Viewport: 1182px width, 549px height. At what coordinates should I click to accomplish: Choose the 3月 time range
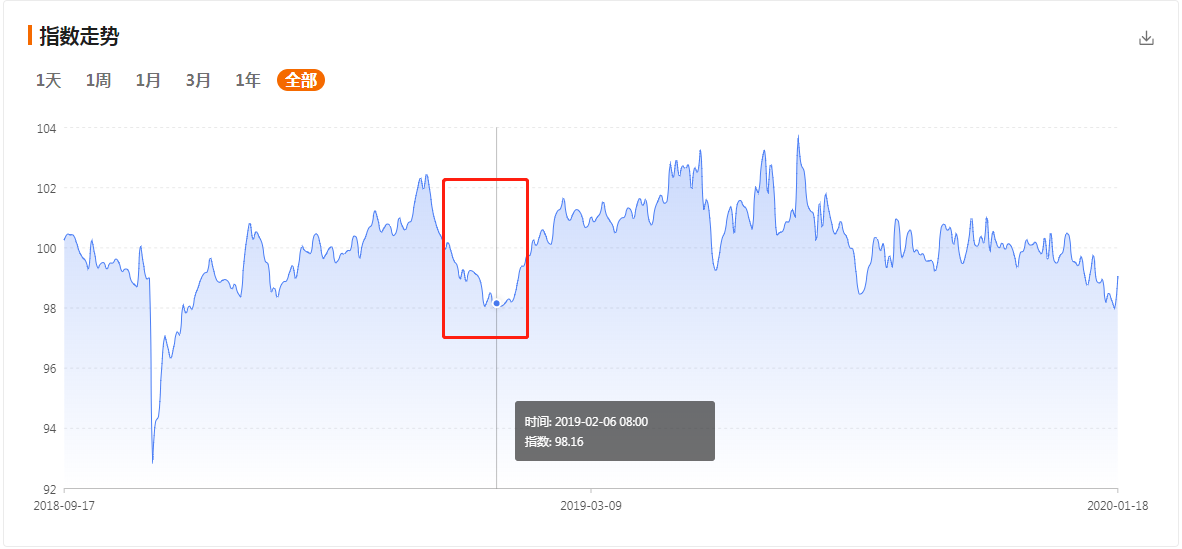(198, 81)
